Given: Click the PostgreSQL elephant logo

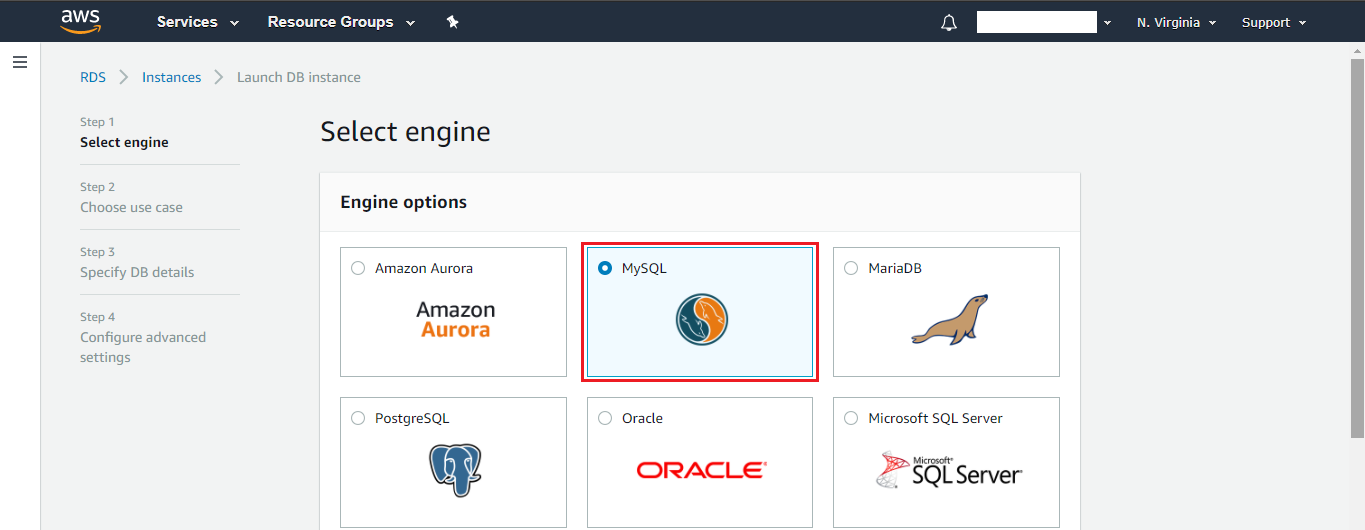Looking at the screenshot, I should coord(455,470).
